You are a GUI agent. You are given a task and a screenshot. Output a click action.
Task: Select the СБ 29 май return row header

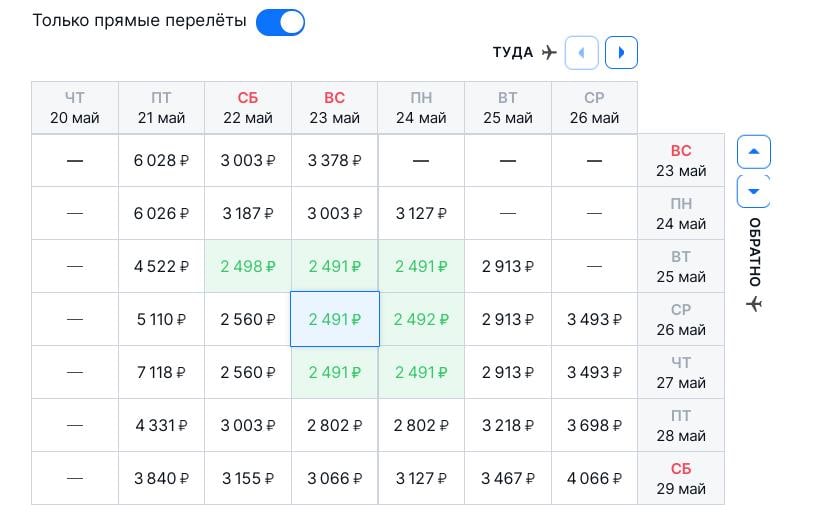click(681, 478)
